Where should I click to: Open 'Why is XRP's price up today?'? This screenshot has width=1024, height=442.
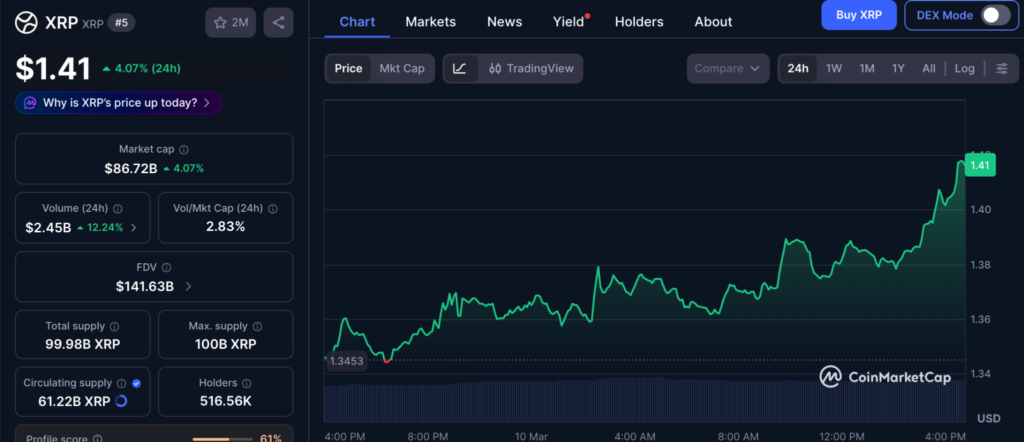[x=118, y=102]
